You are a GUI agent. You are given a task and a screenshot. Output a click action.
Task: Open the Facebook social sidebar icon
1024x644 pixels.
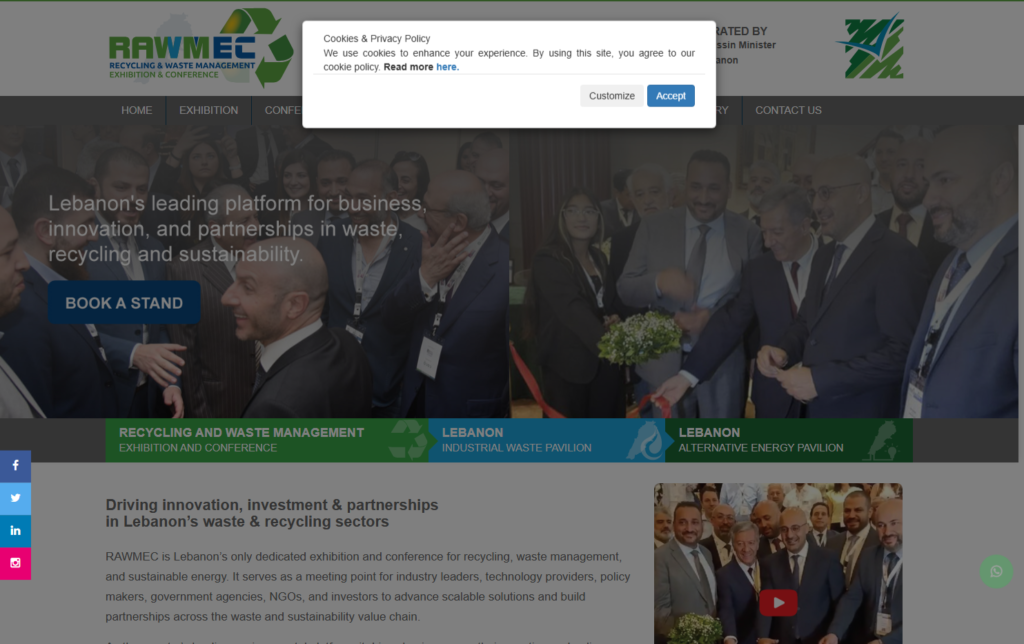click(x=15, y=466)
